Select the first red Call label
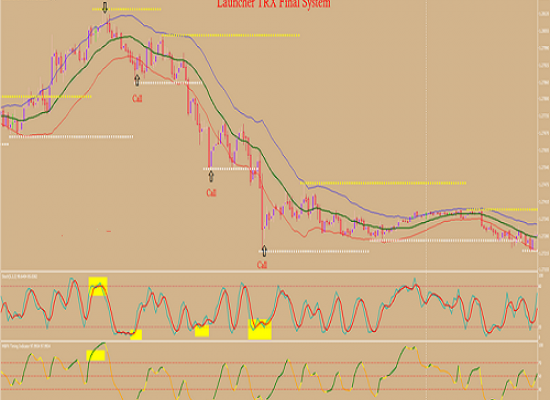 point(137,99)
